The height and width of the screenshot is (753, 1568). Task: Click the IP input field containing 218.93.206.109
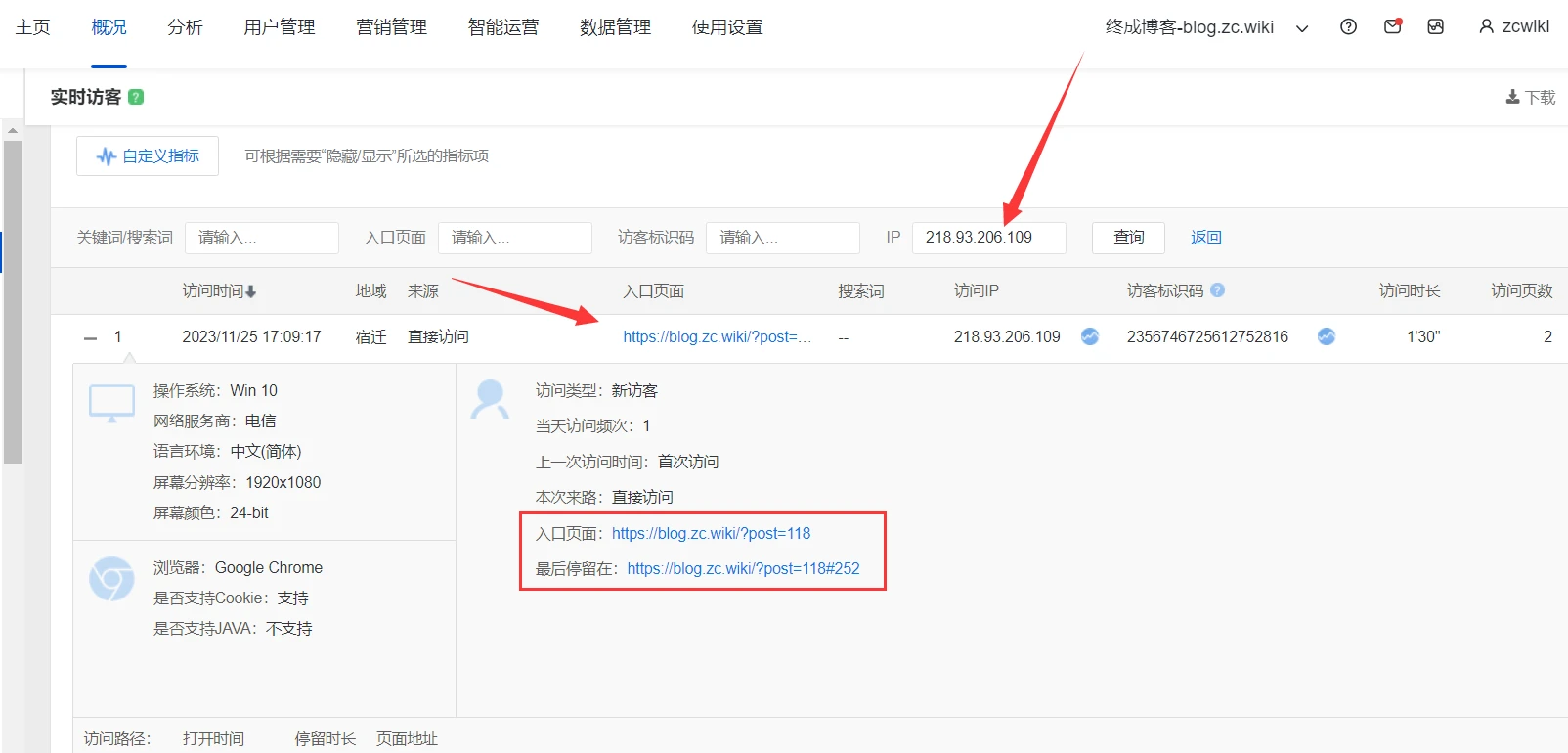point(988,238)
